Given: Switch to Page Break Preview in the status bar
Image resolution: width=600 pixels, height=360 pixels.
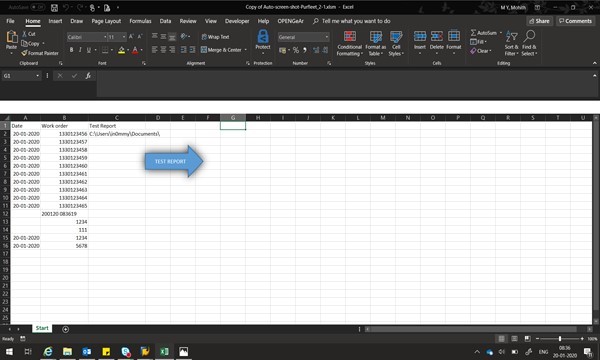Looking at the screenshot, I should (527, 339).
